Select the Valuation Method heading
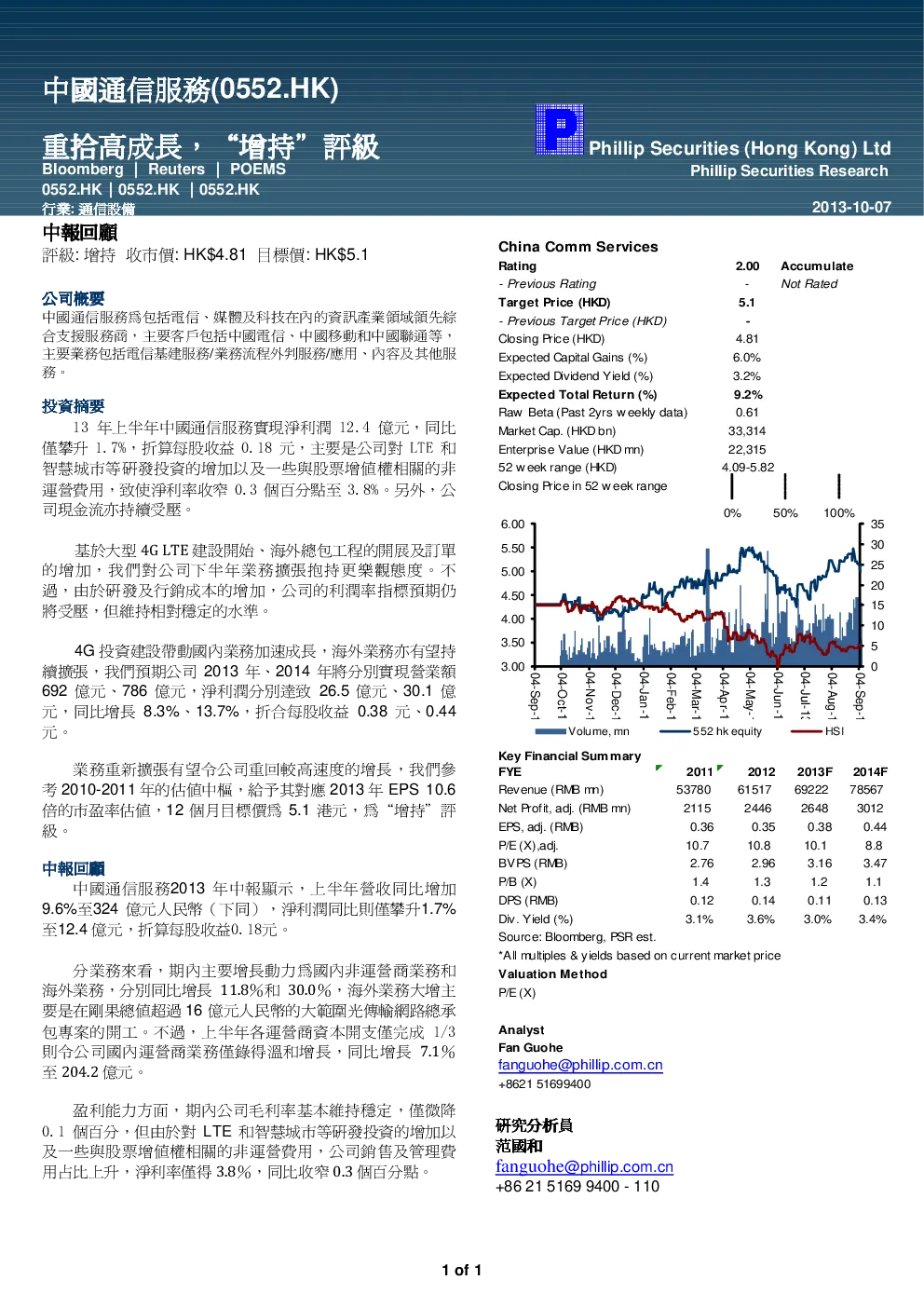The image size is (924, 1307). point(552,974)
